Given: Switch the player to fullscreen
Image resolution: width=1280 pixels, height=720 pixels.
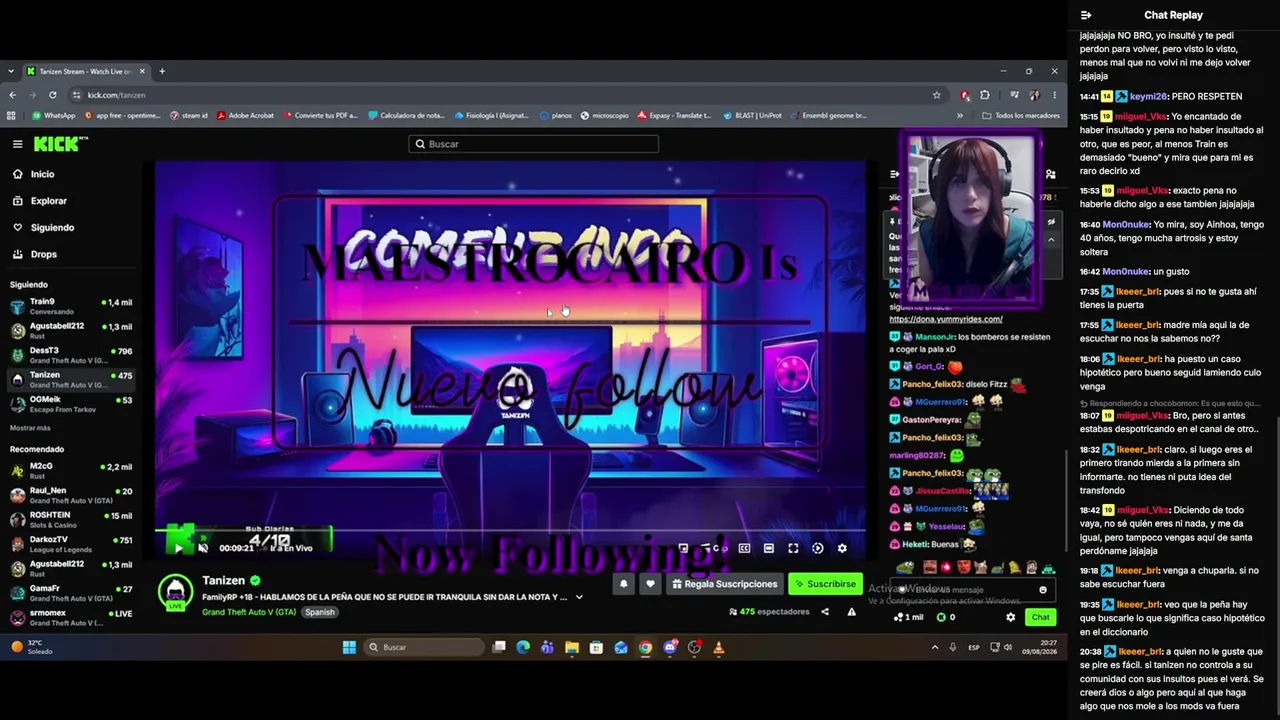Looking at the screenshot, I should coord(793,548).
